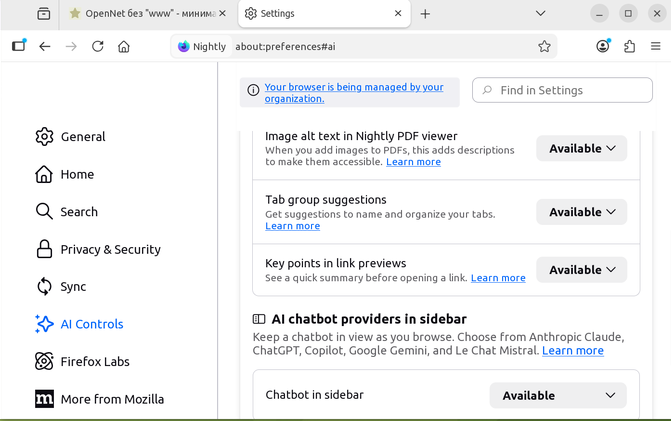The image size is (671, 421).
Task: Click Learn more under Tab group suggestions
Action: pyautogui.click(x=292, y=226)
